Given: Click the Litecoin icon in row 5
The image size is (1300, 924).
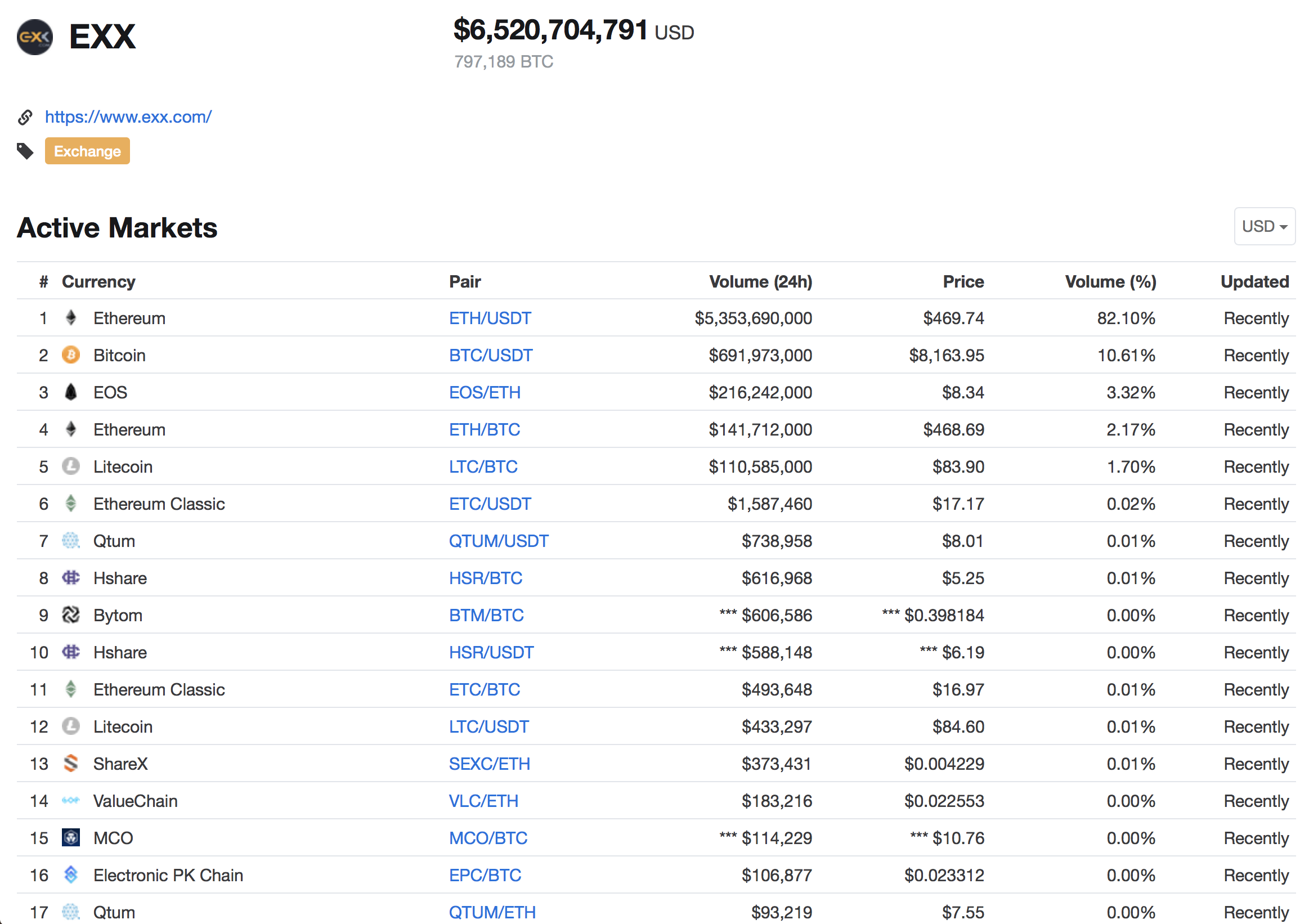Looking at the screenshot, I should coord(70,467).
